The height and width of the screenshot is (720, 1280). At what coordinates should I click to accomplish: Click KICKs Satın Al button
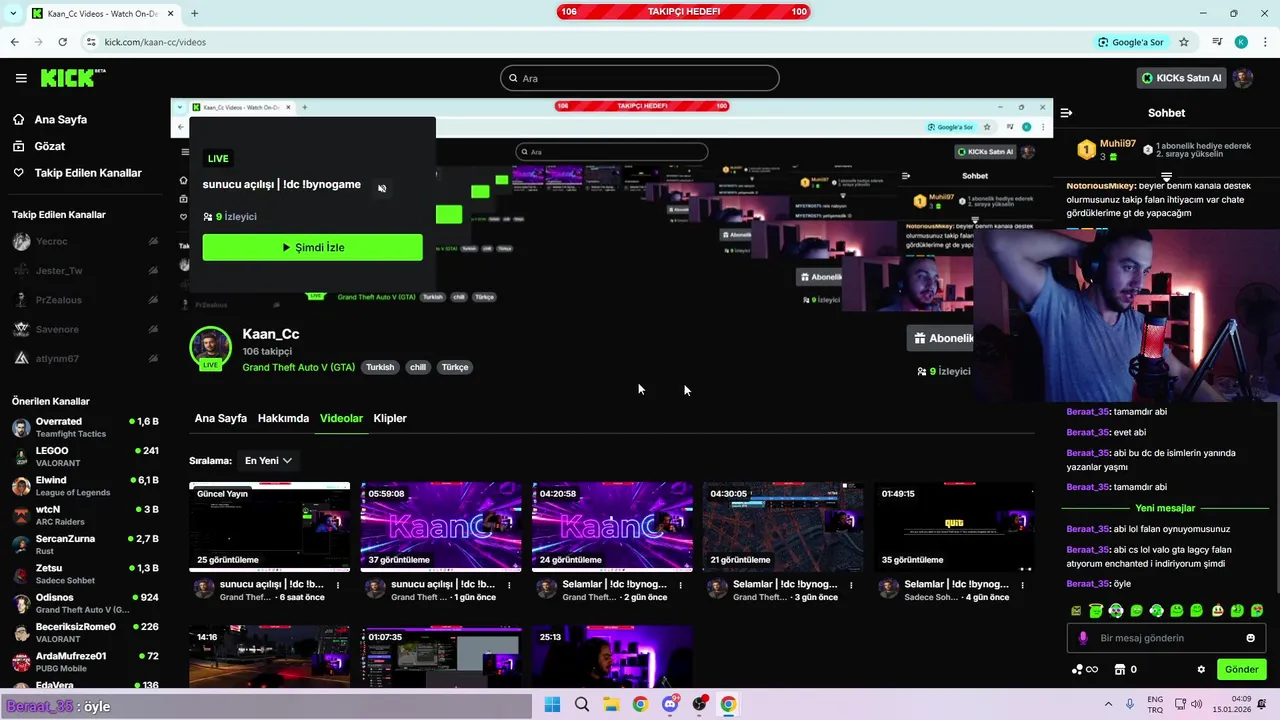[1181, 78]
